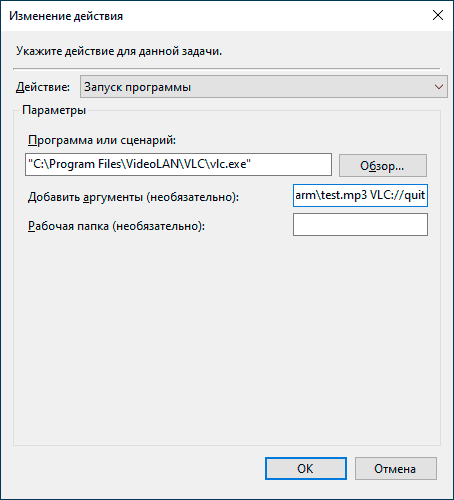Close the Изменение действия dialog with X
Screen dimensions: 454x500
(438, 15)
